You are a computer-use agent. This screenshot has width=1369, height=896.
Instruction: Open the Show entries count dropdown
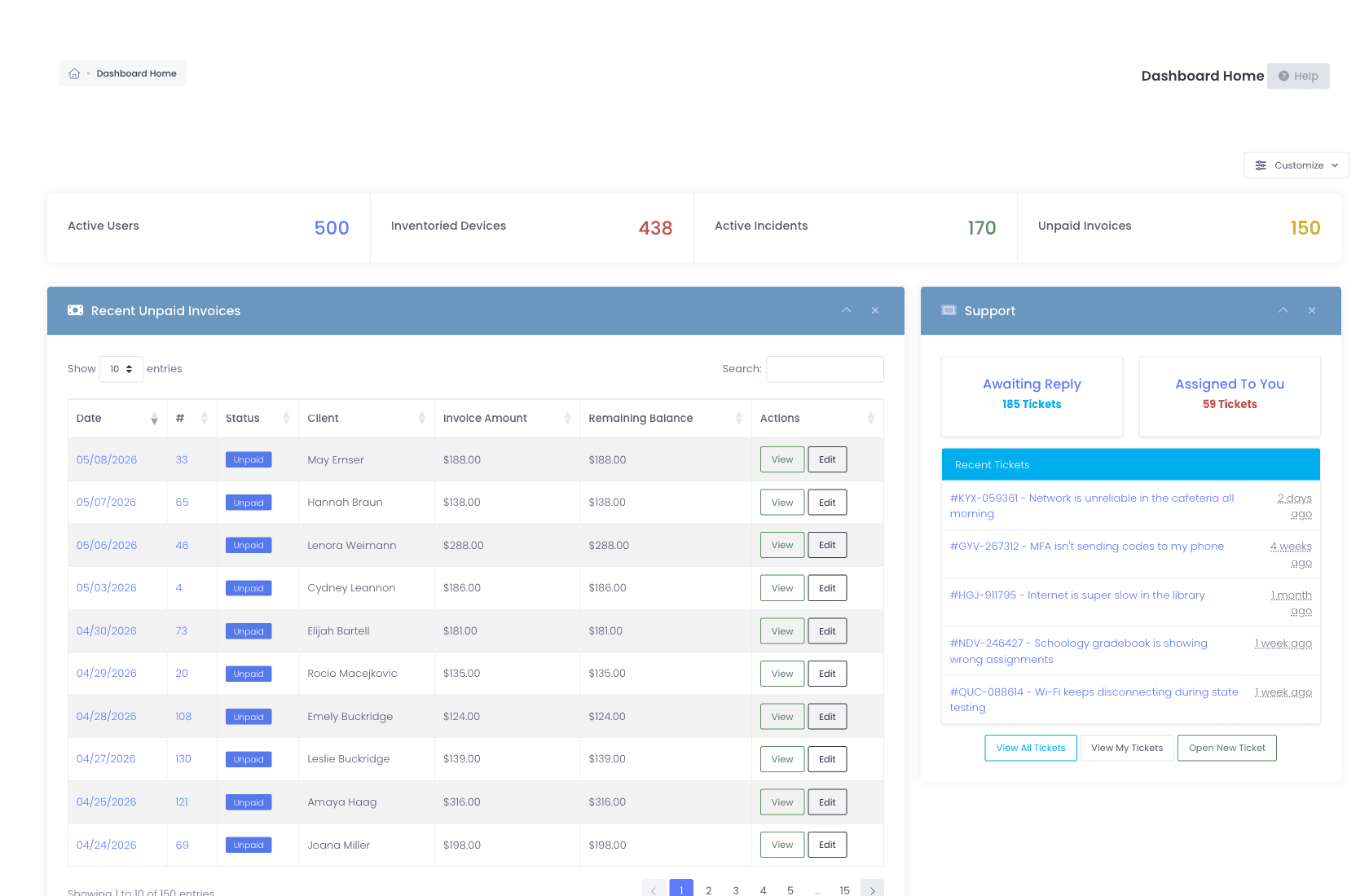click(121, 369)
